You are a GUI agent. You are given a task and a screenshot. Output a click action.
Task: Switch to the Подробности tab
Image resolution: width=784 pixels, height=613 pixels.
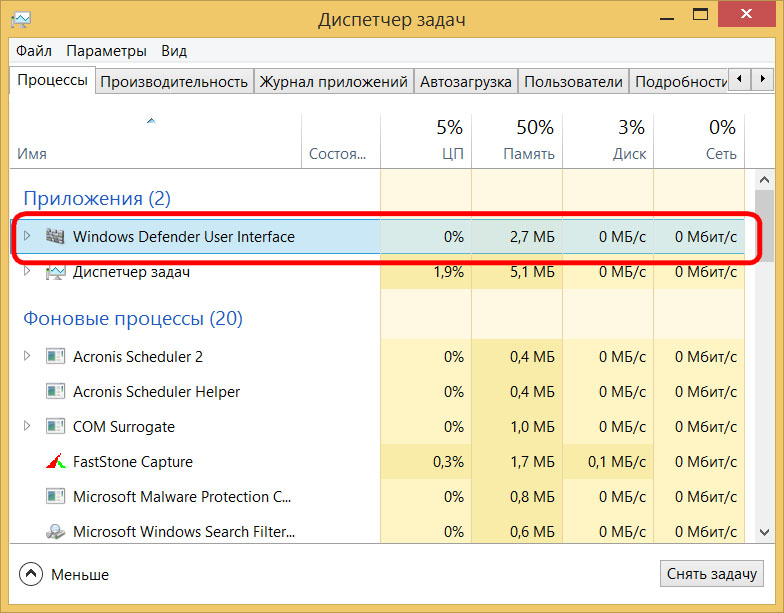click(679, 82)
